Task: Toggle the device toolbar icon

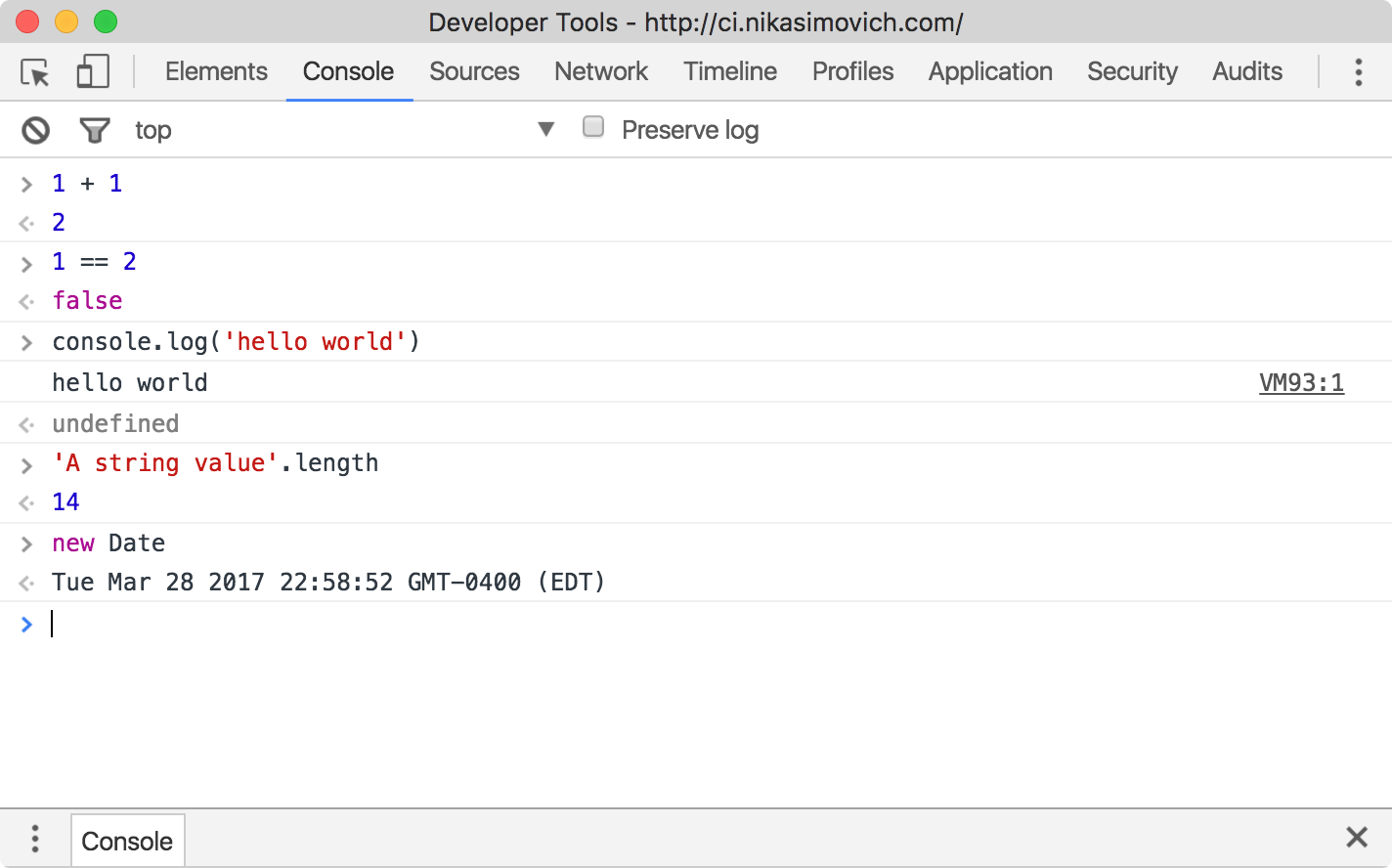Action: click(93, 71)
